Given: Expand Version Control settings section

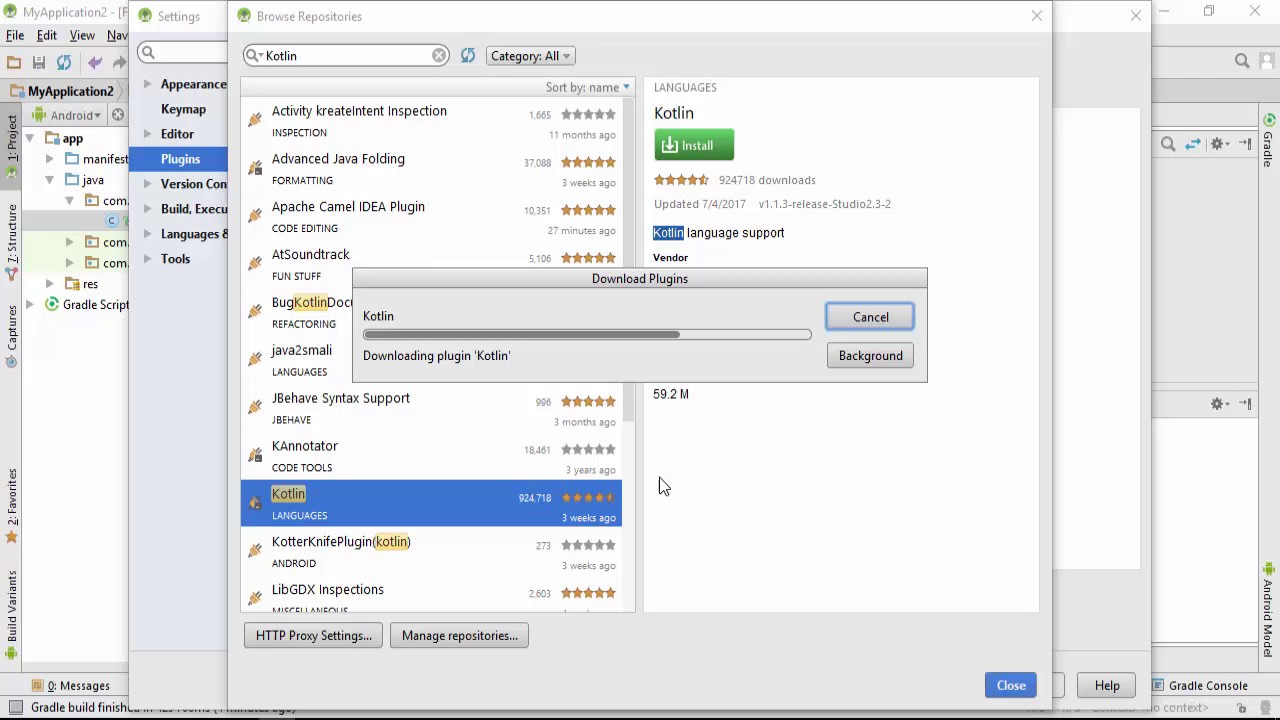Looking at the screenshot, I should click(x=147, y=184).
